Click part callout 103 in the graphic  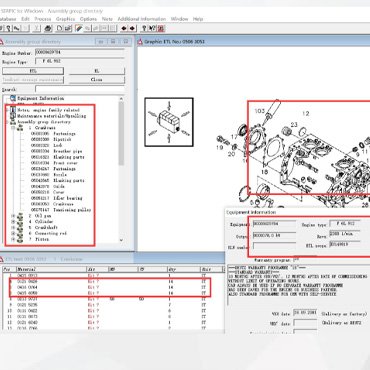click(259, 111)
